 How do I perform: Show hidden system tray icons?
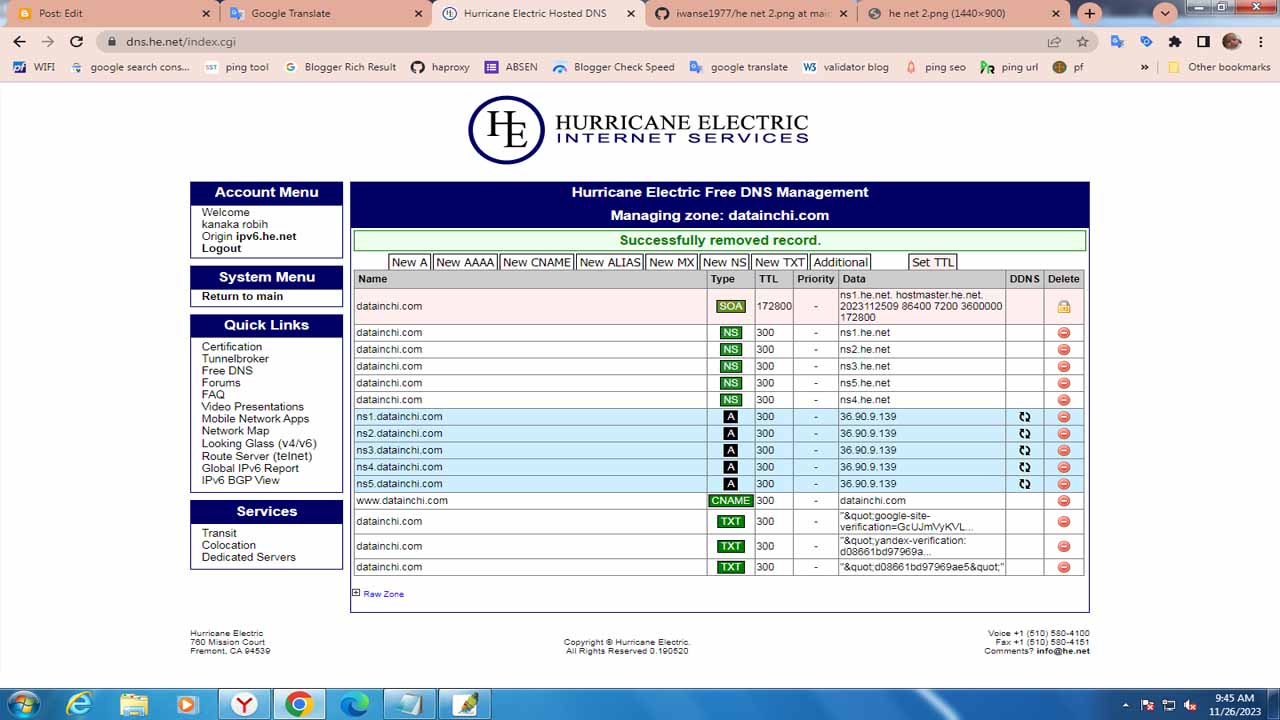coord(1126,705)
